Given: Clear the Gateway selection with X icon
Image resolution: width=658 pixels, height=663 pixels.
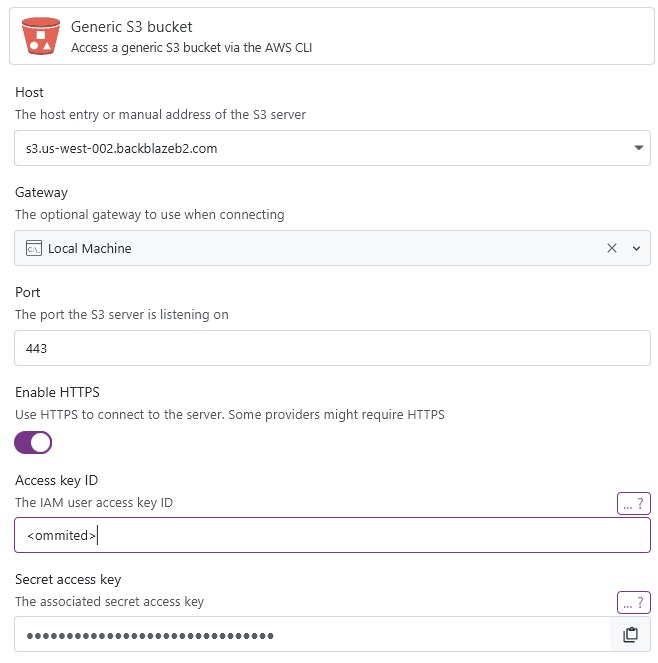Looking at the screenshot, I should pyautogui.click(x=612, y=248).
